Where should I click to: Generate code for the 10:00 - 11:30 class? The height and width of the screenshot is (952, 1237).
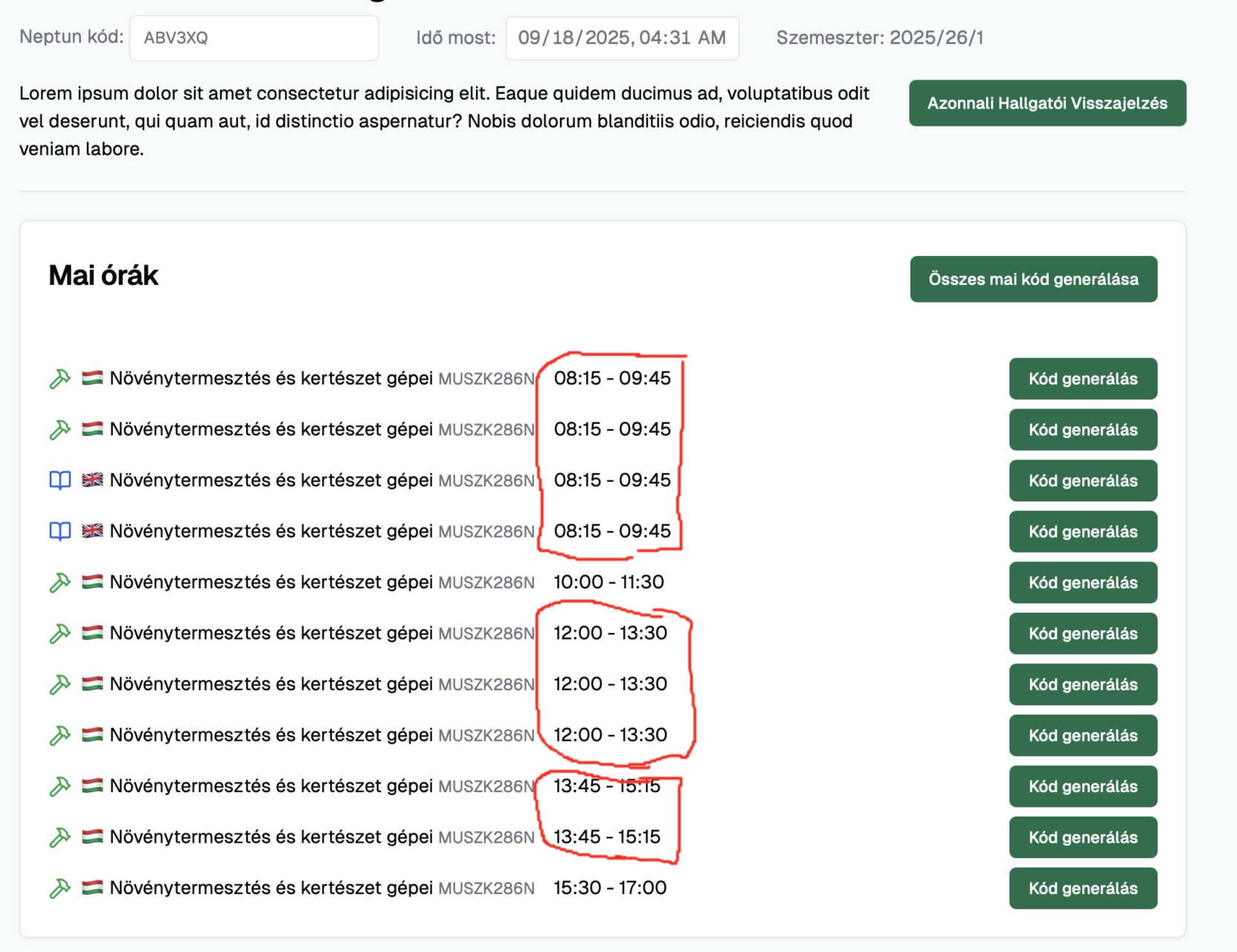1082,582
